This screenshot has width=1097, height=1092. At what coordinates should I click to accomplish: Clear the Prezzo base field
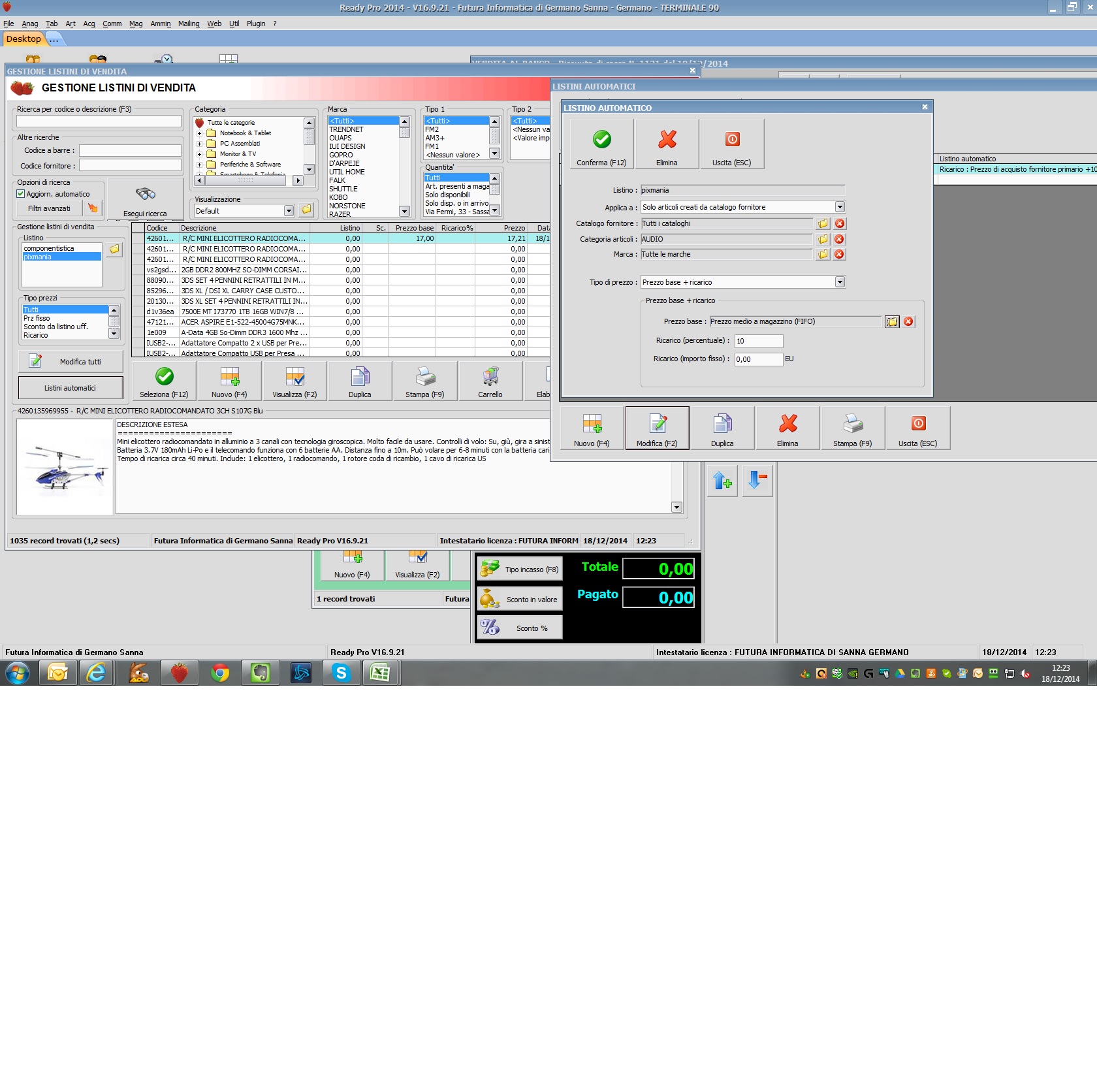point(908,321)
